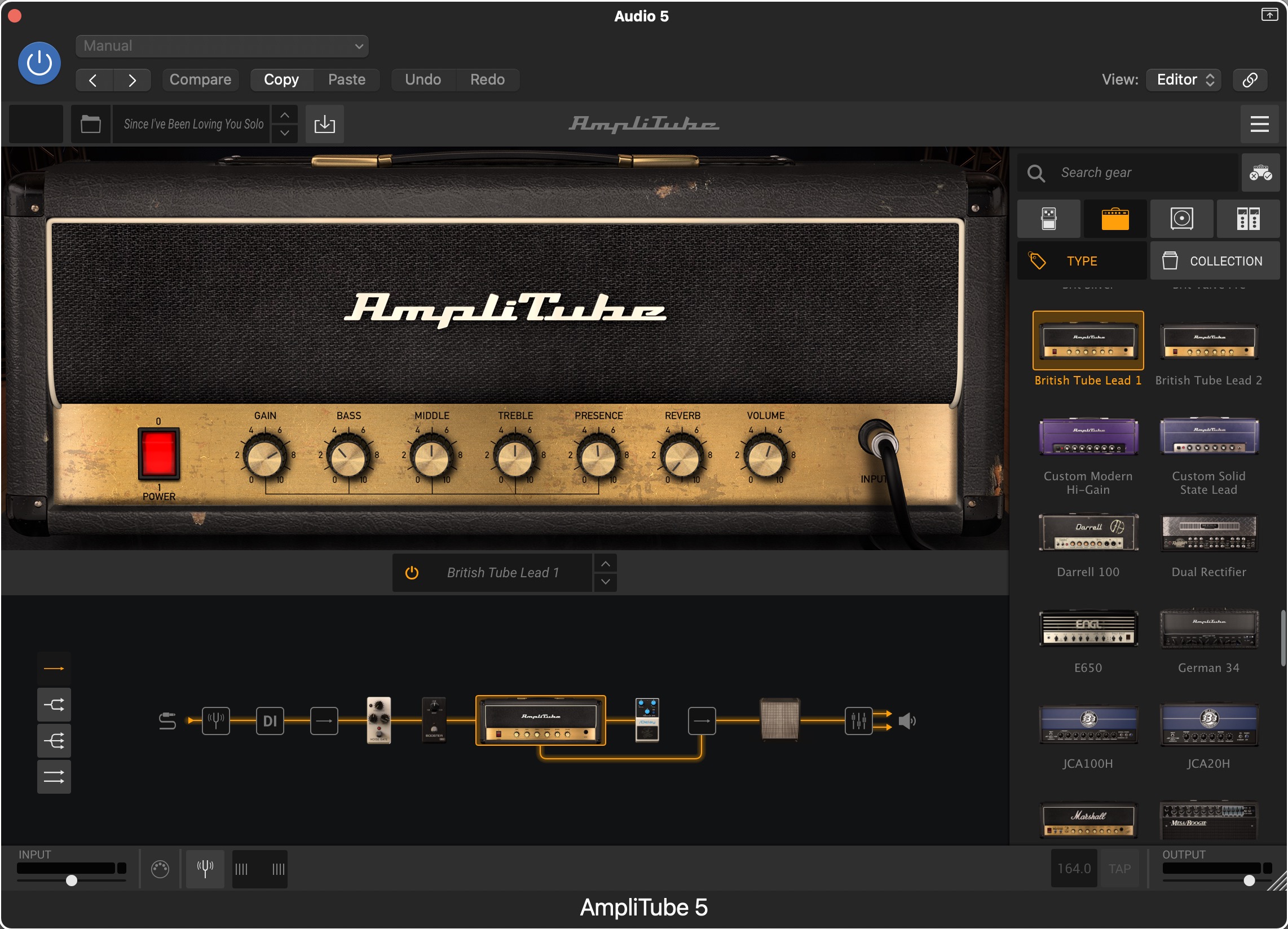Screen dimensions: 1288x929
Task: Select the white stomp pedal in chain
Action: [379, 719]
